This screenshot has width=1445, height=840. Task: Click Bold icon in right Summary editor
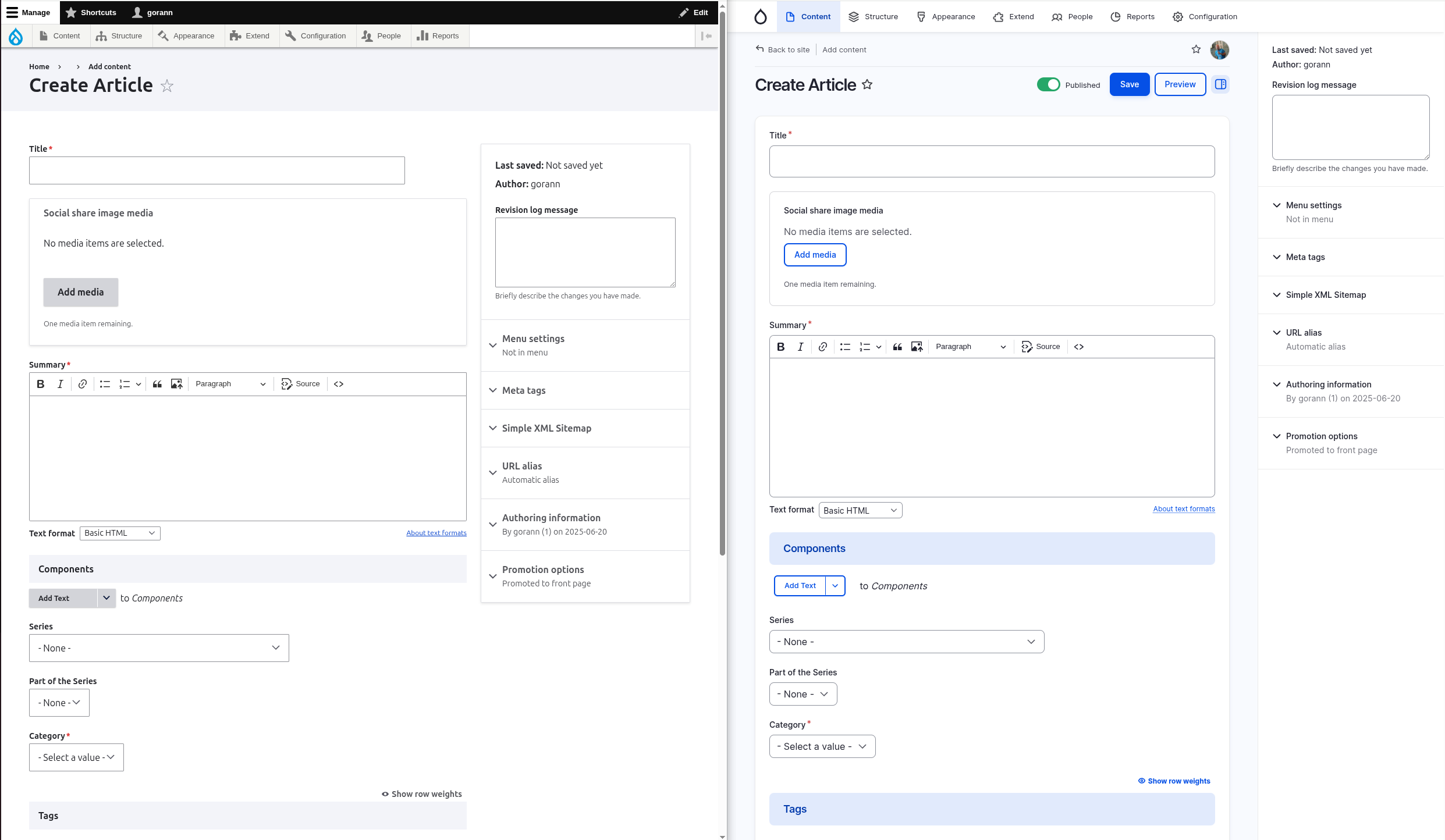tap(781, 347)
